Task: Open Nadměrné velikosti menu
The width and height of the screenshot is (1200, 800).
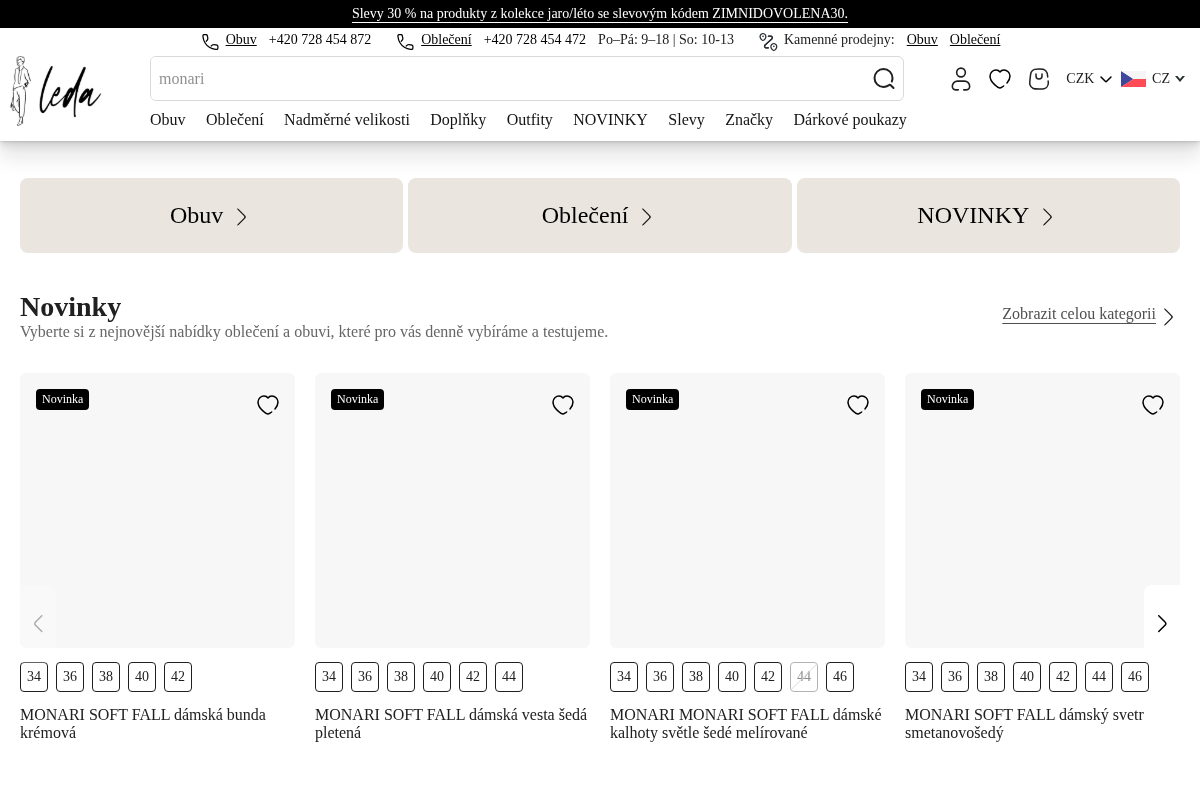Action: pos(347,120)
